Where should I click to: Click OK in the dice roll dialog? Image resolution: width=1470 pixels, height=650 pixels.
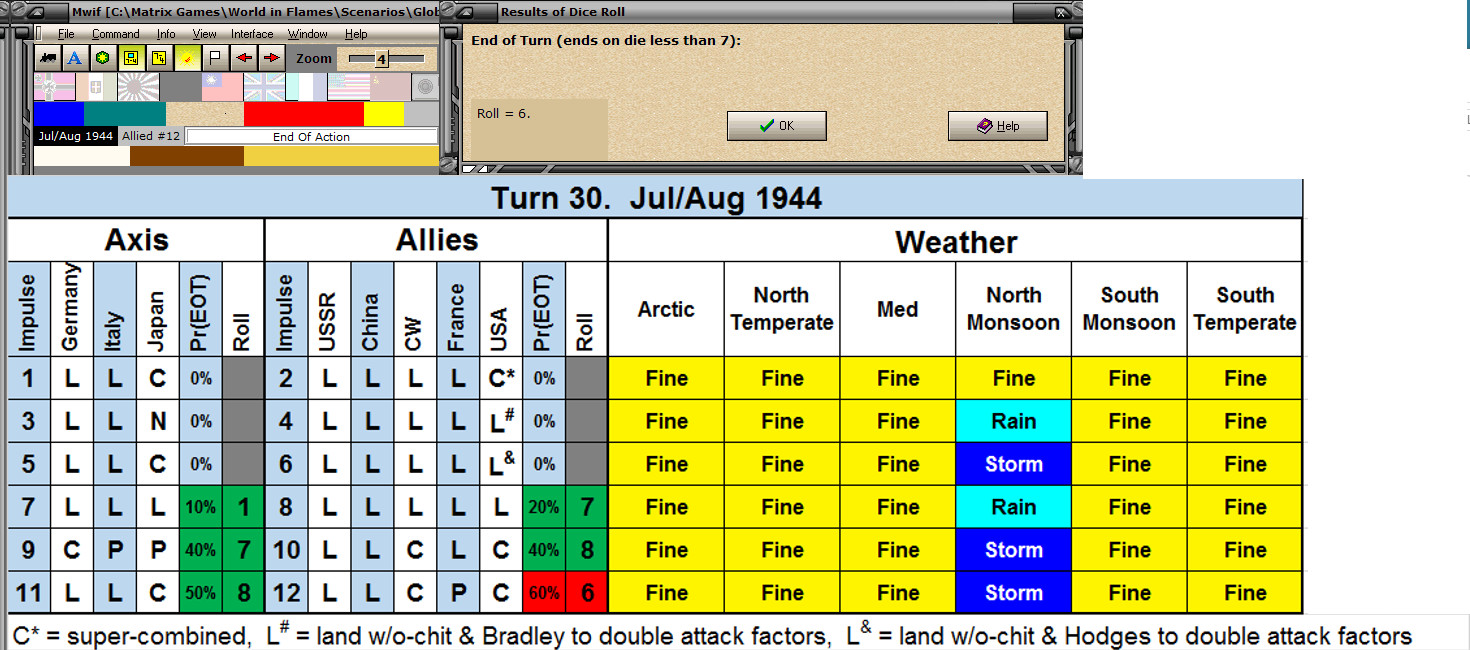point(777,126)
